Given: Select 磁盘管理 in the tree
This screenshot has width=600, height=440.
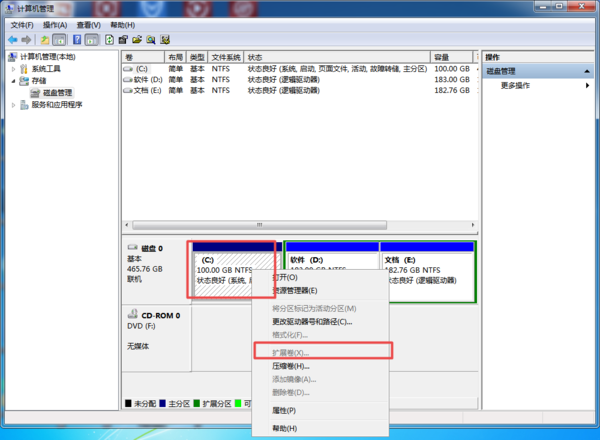Looking at the screenshot, I should tap(57, 93).
